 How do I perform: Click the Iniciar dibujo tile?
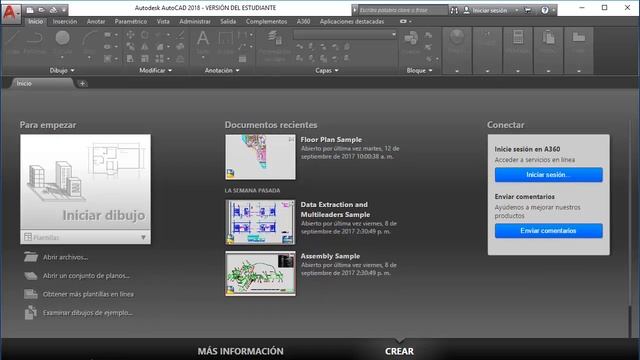tap(85, 182)
